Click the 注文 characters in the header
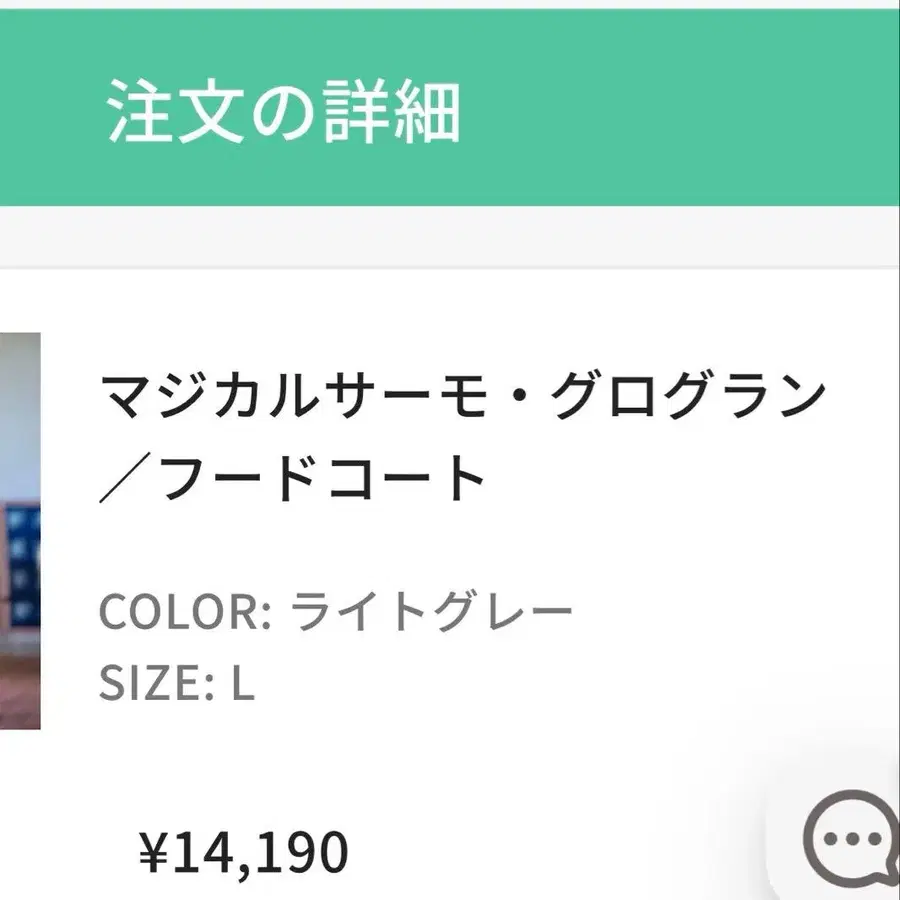Image resolution: width=900 pixels, height=900 pixels. click(176, 112)
